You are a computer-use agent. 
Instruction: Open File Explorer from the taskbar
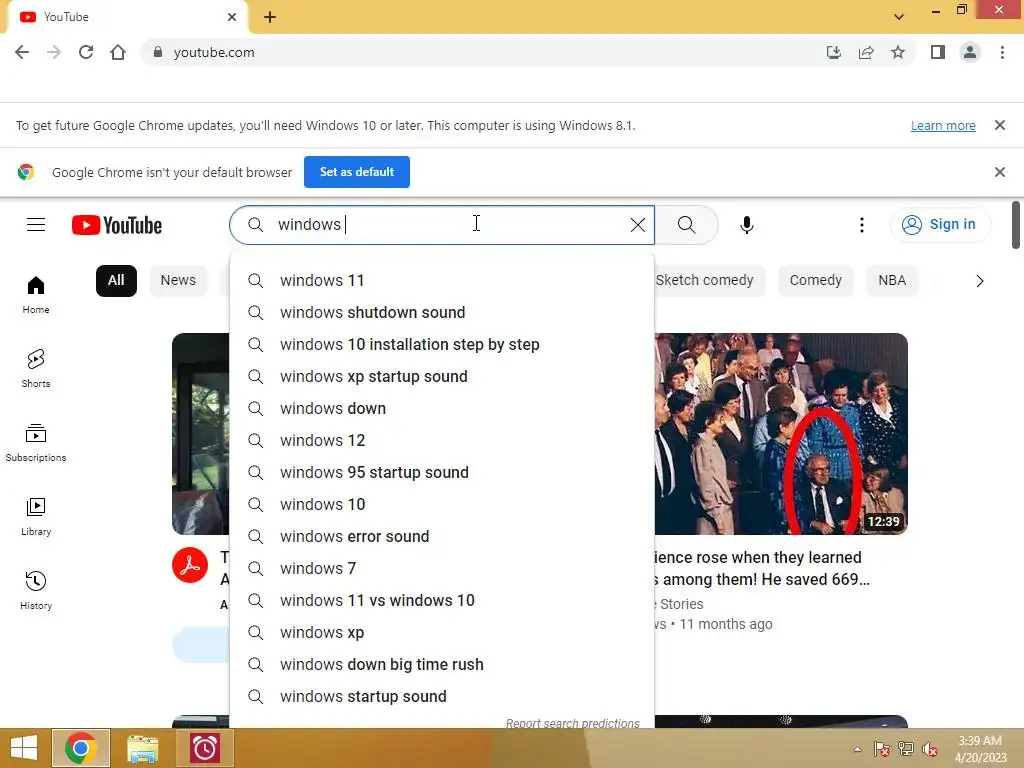click(142, 748)
